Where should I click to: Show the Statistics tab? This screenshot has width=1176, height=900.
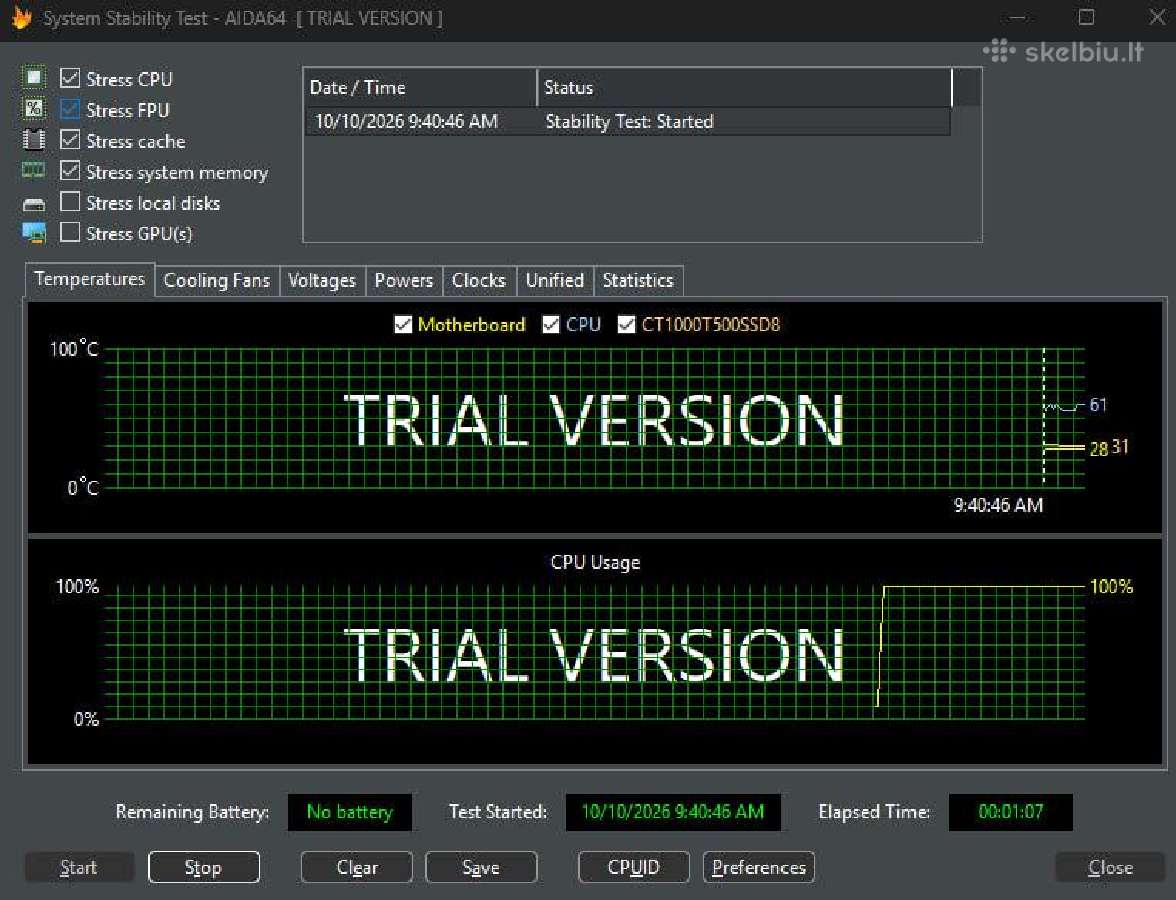638,280
